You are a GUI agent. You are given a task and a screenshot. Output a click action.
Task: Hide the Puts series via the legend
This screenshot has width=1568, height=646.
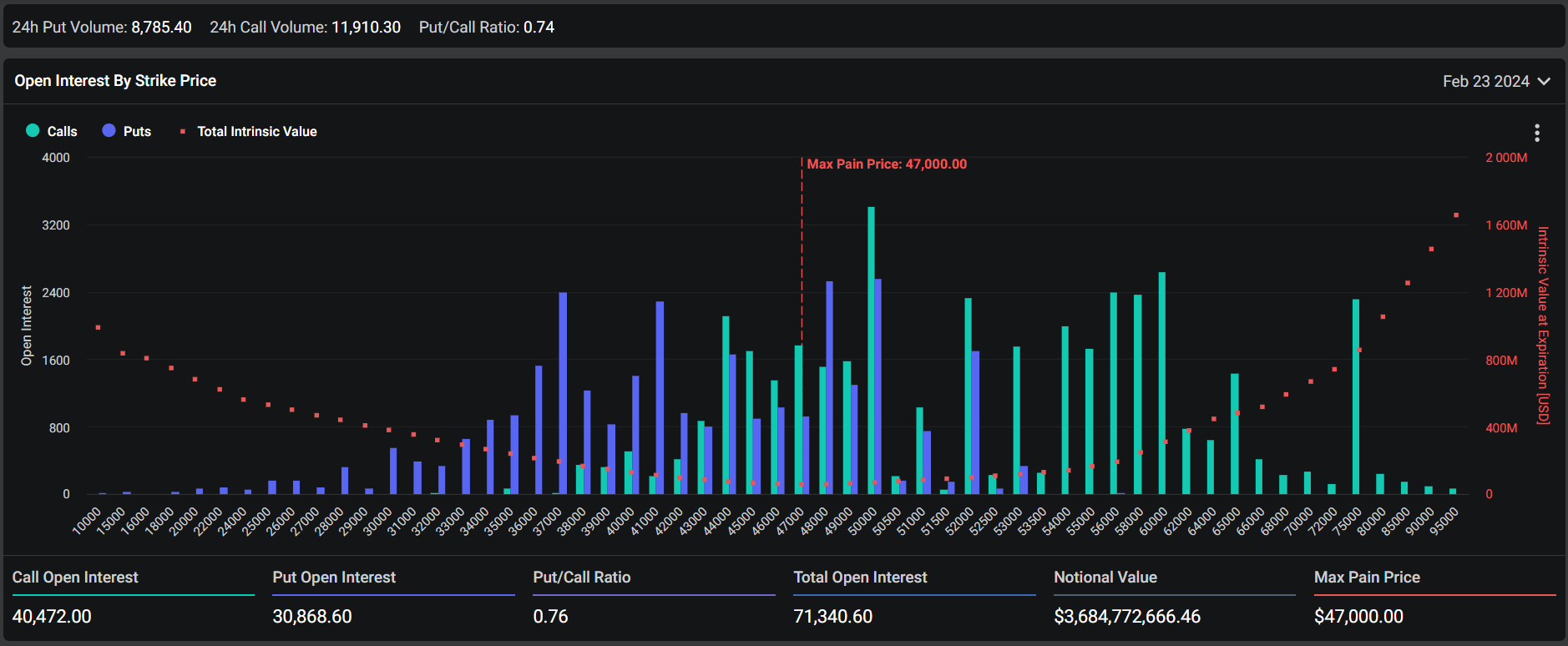pos(127,131)
